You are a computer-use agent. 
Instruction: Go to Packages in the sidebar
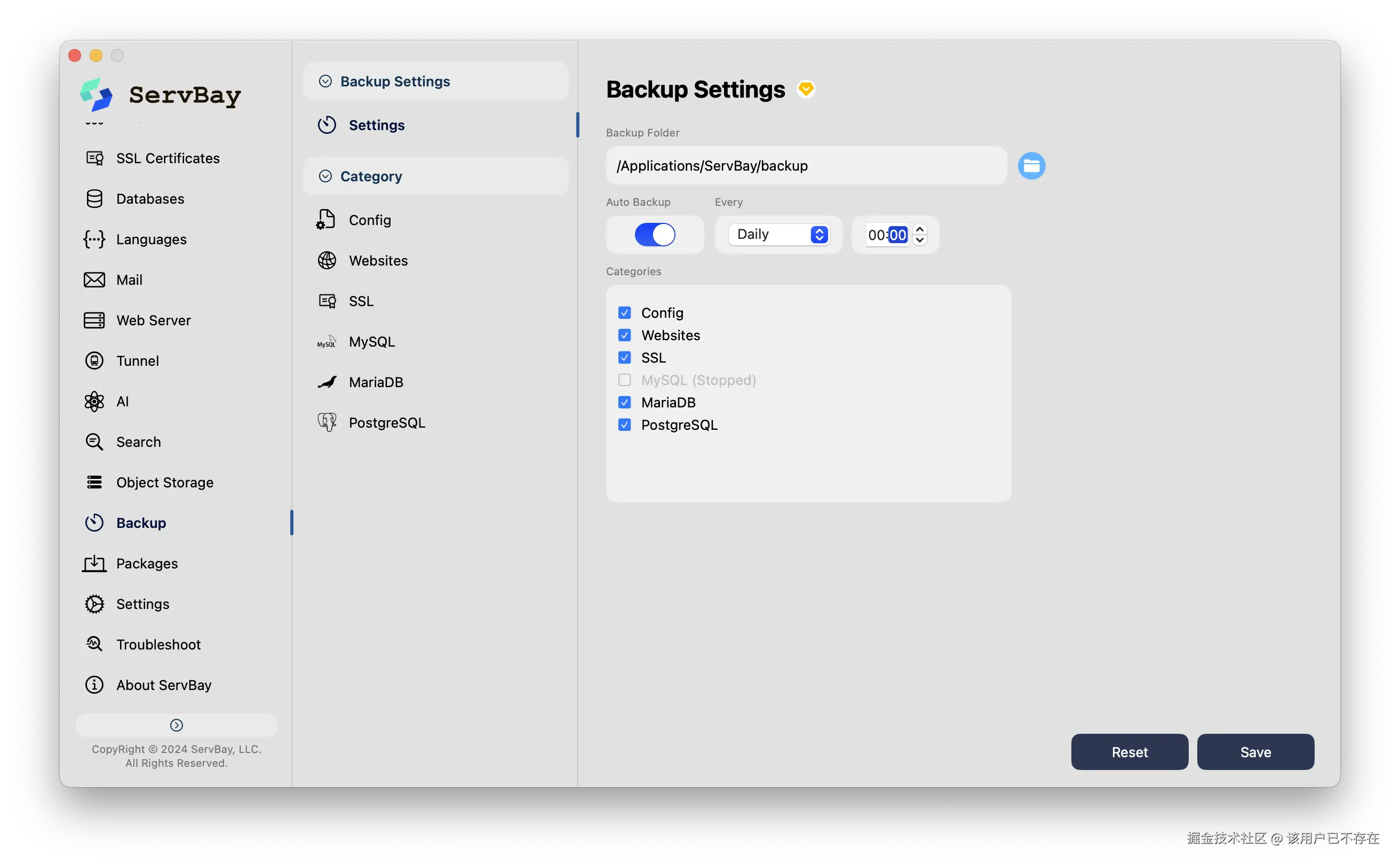click(x=147, y=564)
